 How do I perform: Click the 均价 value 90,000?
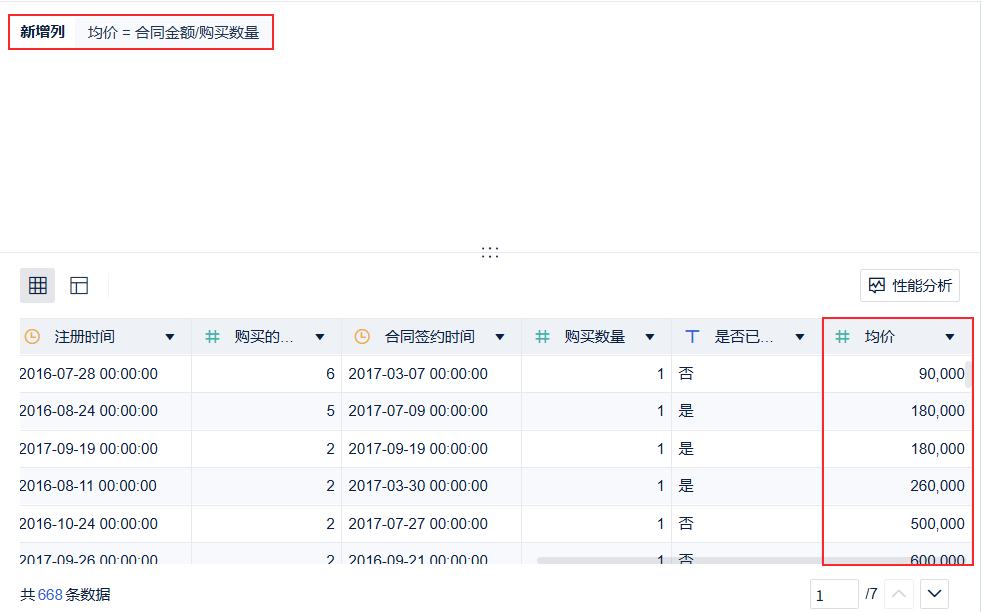[941, 374]
